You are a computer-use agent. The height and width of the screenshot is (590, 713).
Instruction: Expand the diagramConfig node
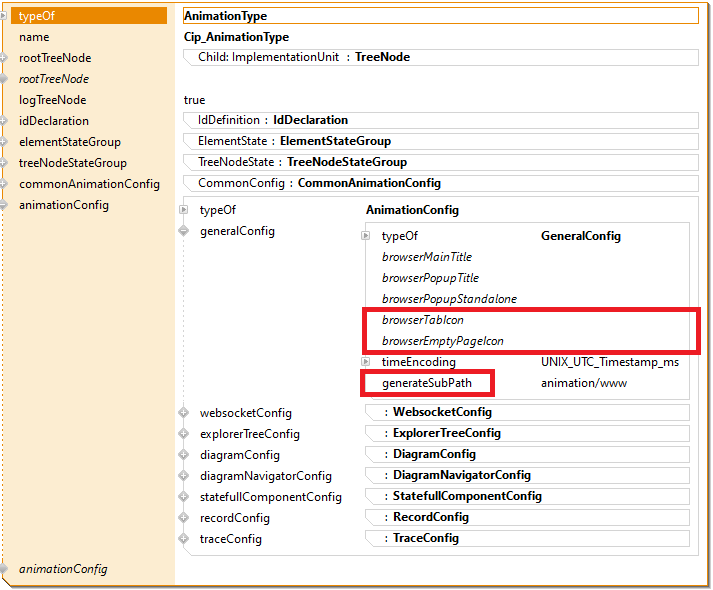pos(183,454)
